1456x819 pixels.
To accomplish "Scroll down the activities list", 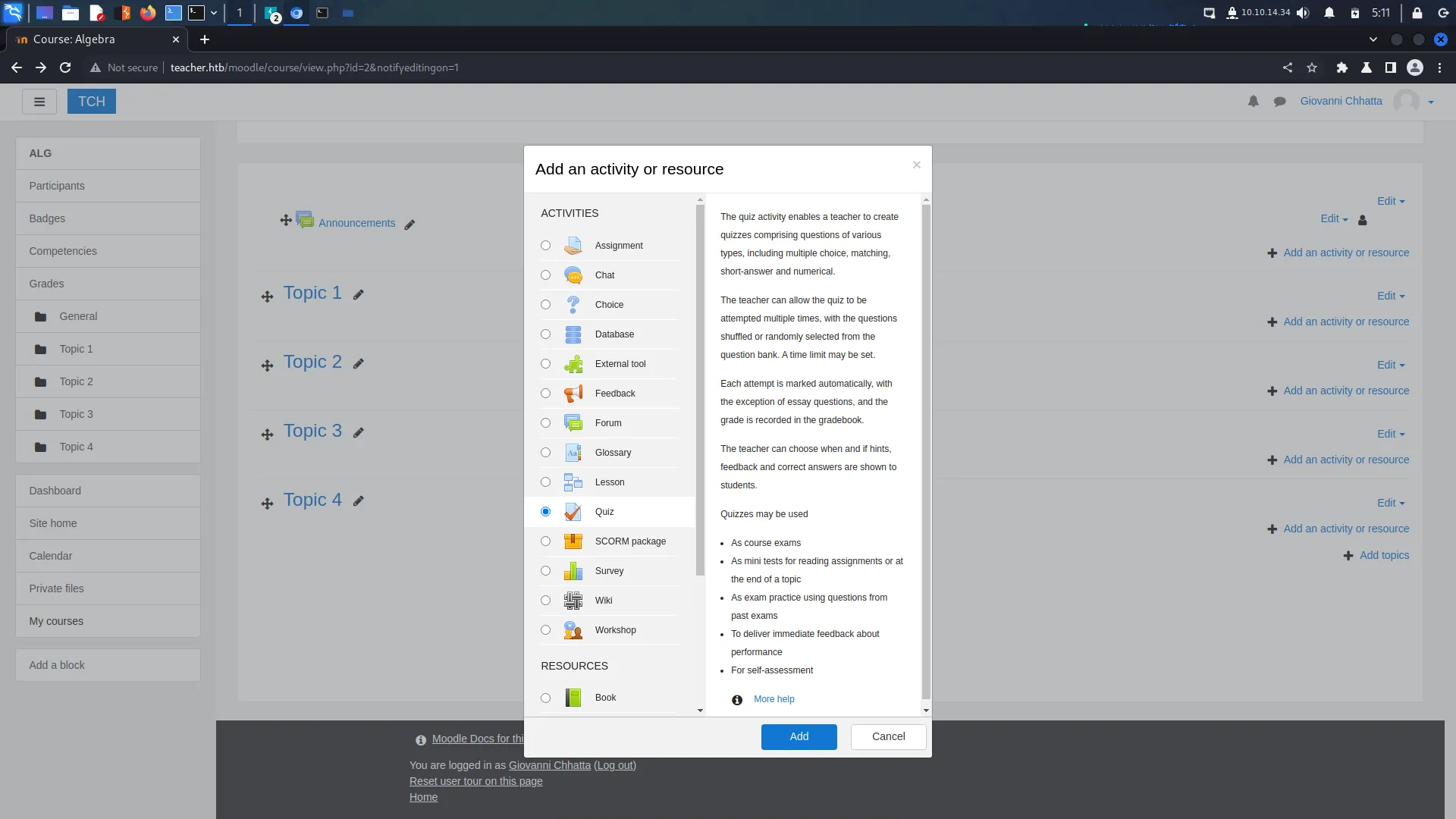I will [x=700, y=710].
